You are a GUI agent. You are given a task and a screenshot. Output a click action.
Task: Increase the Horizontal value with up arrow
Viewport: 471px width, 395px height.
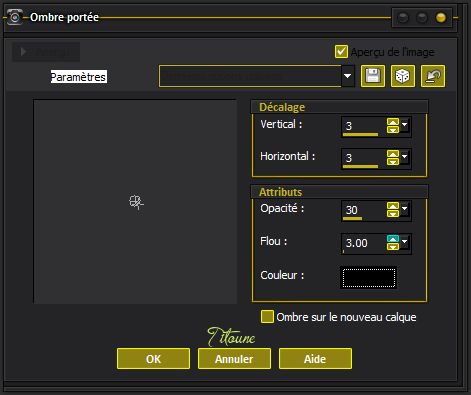pyautogui.click(x=393, y=153)
